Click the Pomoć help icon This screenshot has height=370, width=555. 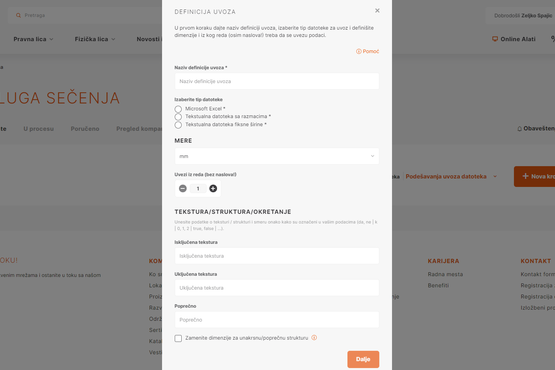[x=358, y=51]
